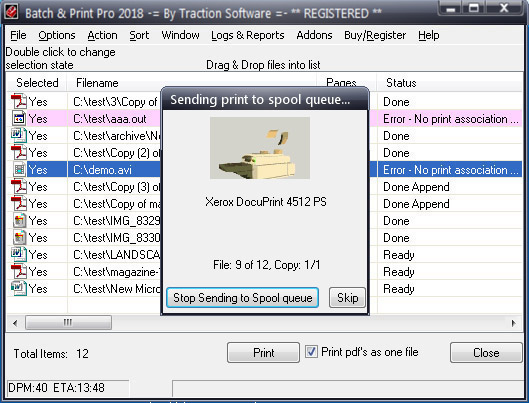This screenshot has height=403, width=529.
Task: Click the Word icon in the LANDSCA row
Action: 19,255
